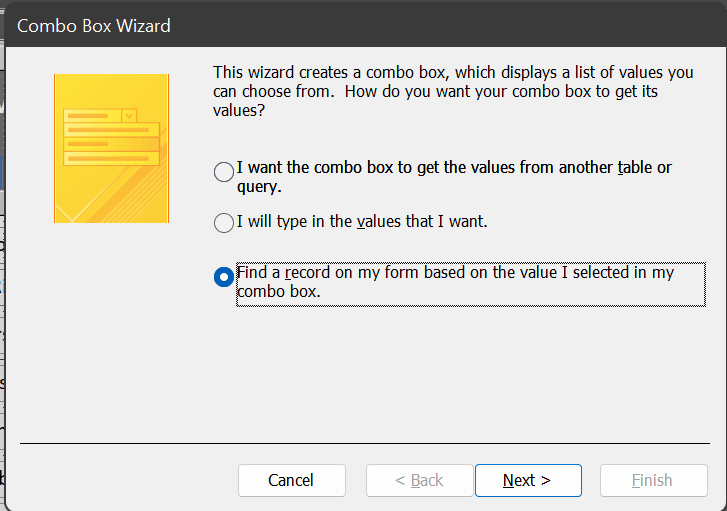
Task: Click the label 'I will type in the values that I want'
Action: 362,221
